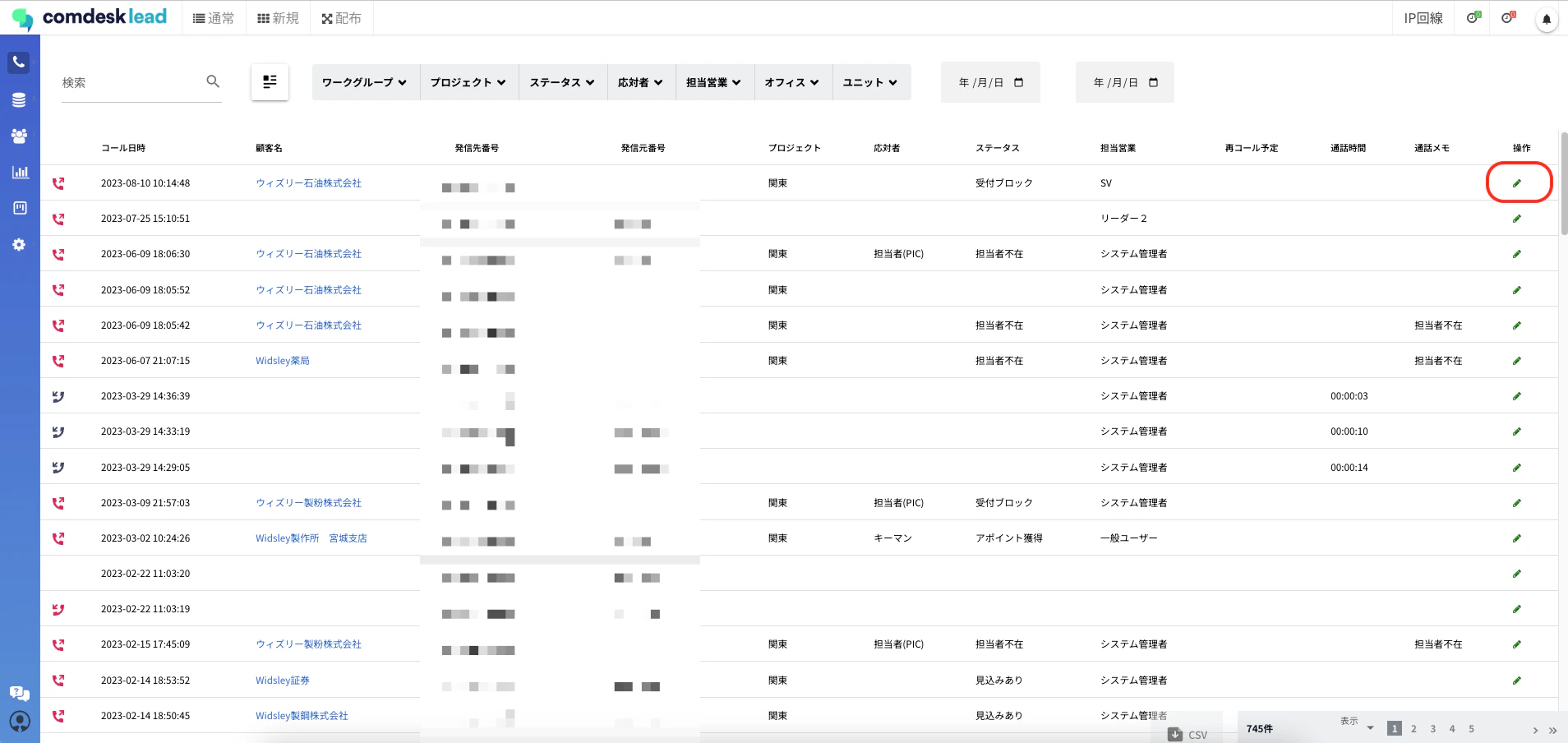Click the search magnifier icon

click(213, 81)
